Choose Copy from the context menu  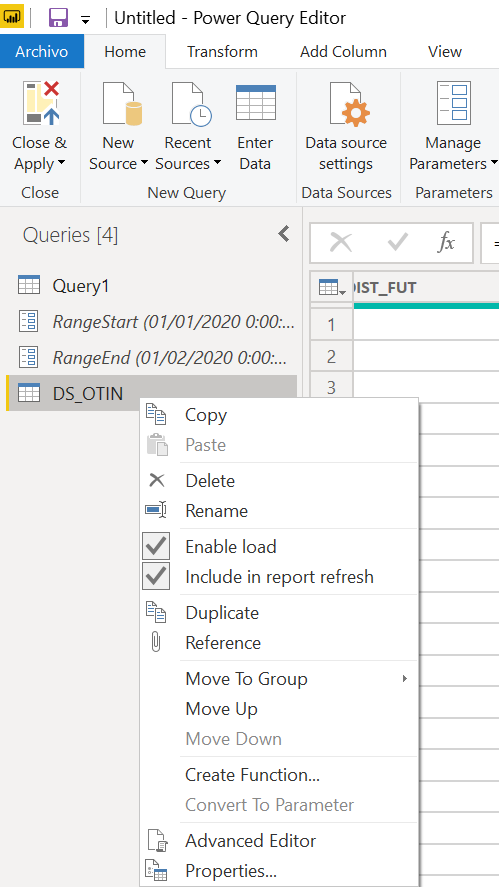(x=279, y=415)
